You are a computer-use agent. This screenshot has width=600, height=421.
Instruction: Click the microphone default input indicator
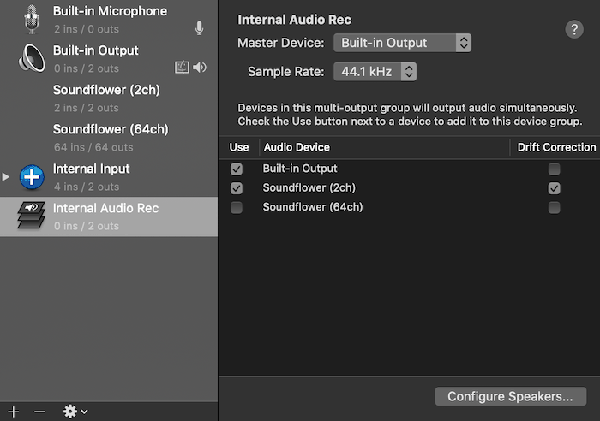(x=199, y=28)
